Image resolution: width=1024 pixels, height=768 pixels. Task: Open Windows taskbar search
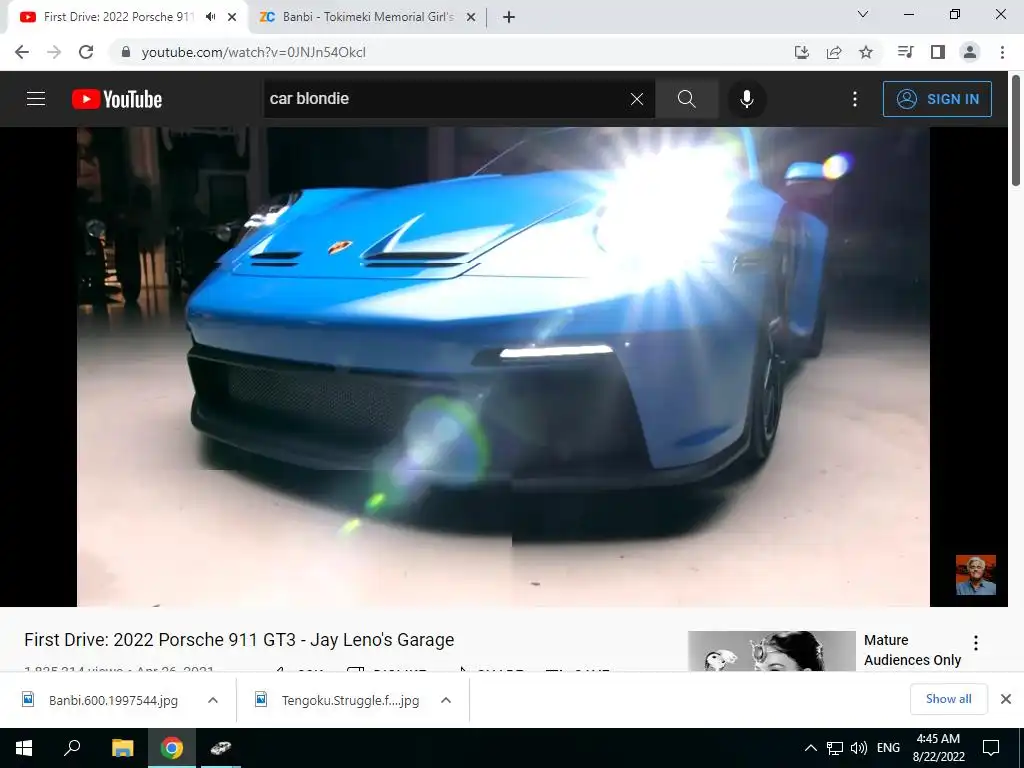coord(72,748)
